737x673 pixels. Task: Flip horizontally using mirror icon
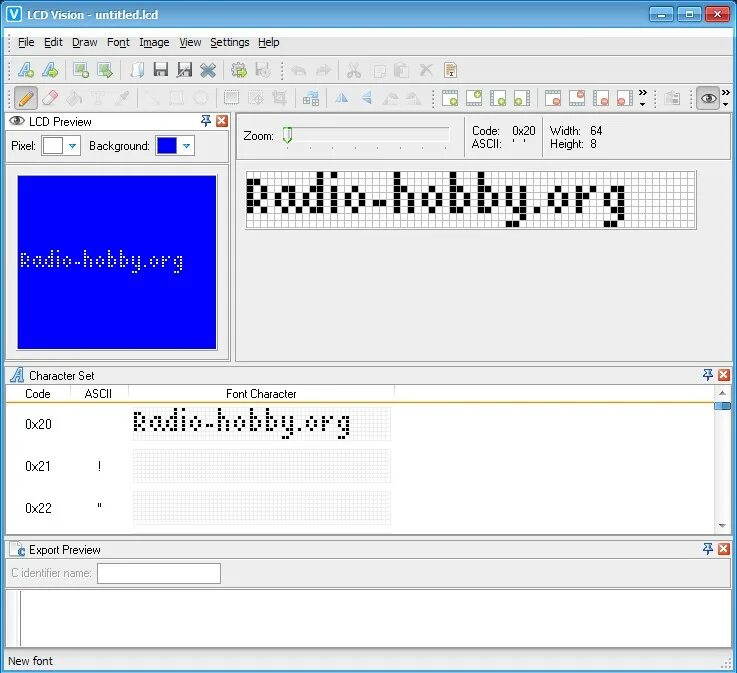pyautogui.click(x=342, y=98)
